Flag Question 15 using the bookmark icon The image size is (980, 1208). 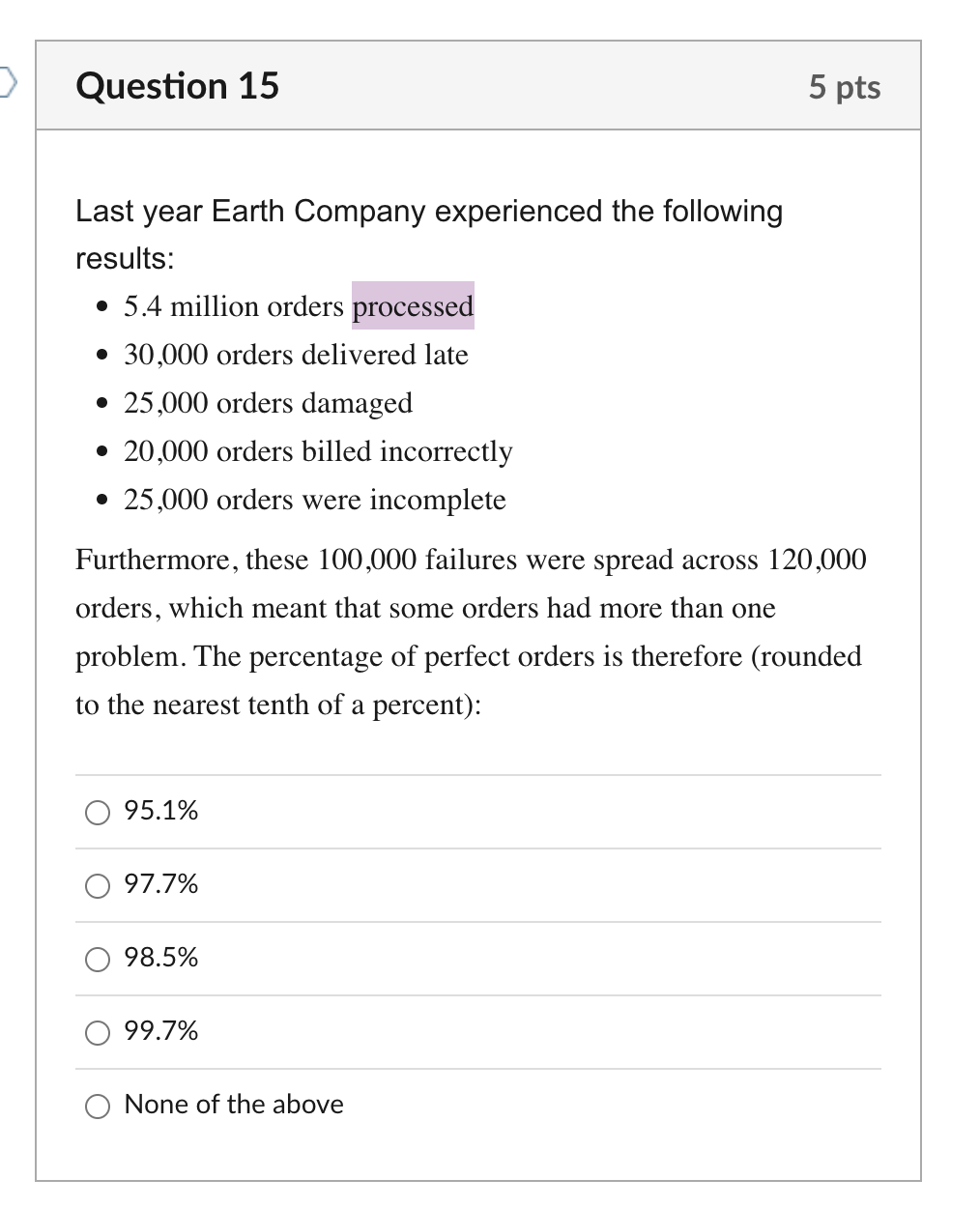click(8, 84)
